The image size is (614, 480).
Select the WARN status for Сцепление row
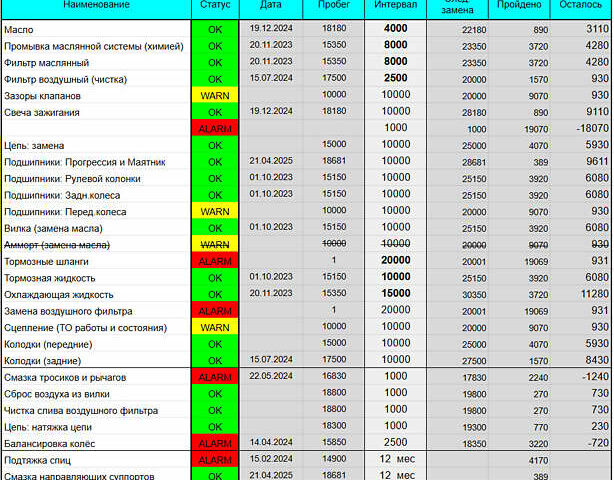coord(215,326)
